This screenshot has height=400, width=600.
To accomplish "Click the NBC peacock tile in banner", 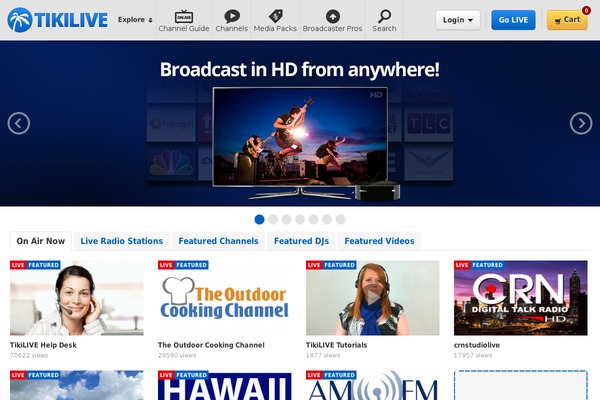I will click(171, 163).
